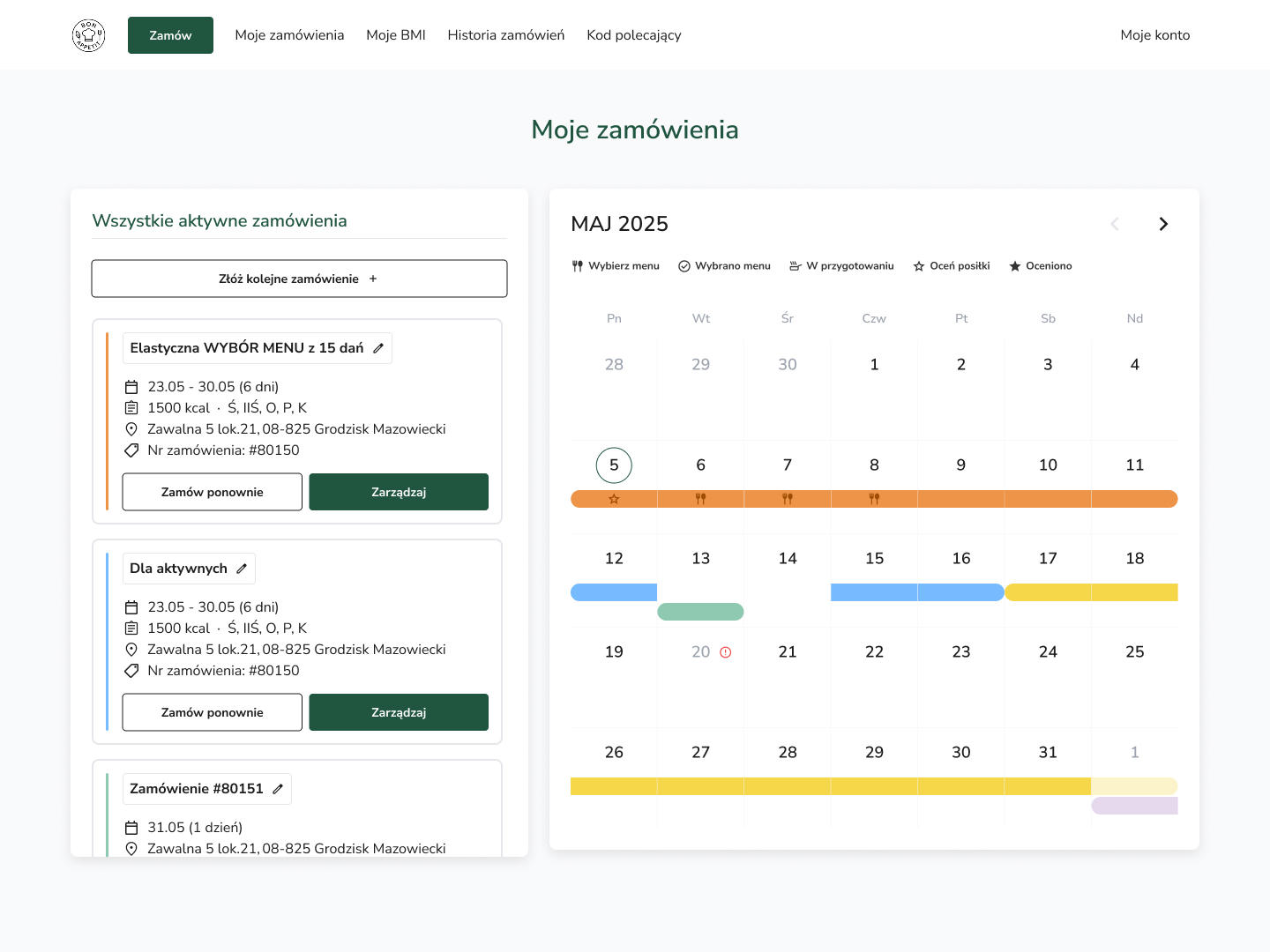The image size is (1270, 952).
Task: Click order tag icon in Dla aktywnych card
Action: (x=131, y=671)
